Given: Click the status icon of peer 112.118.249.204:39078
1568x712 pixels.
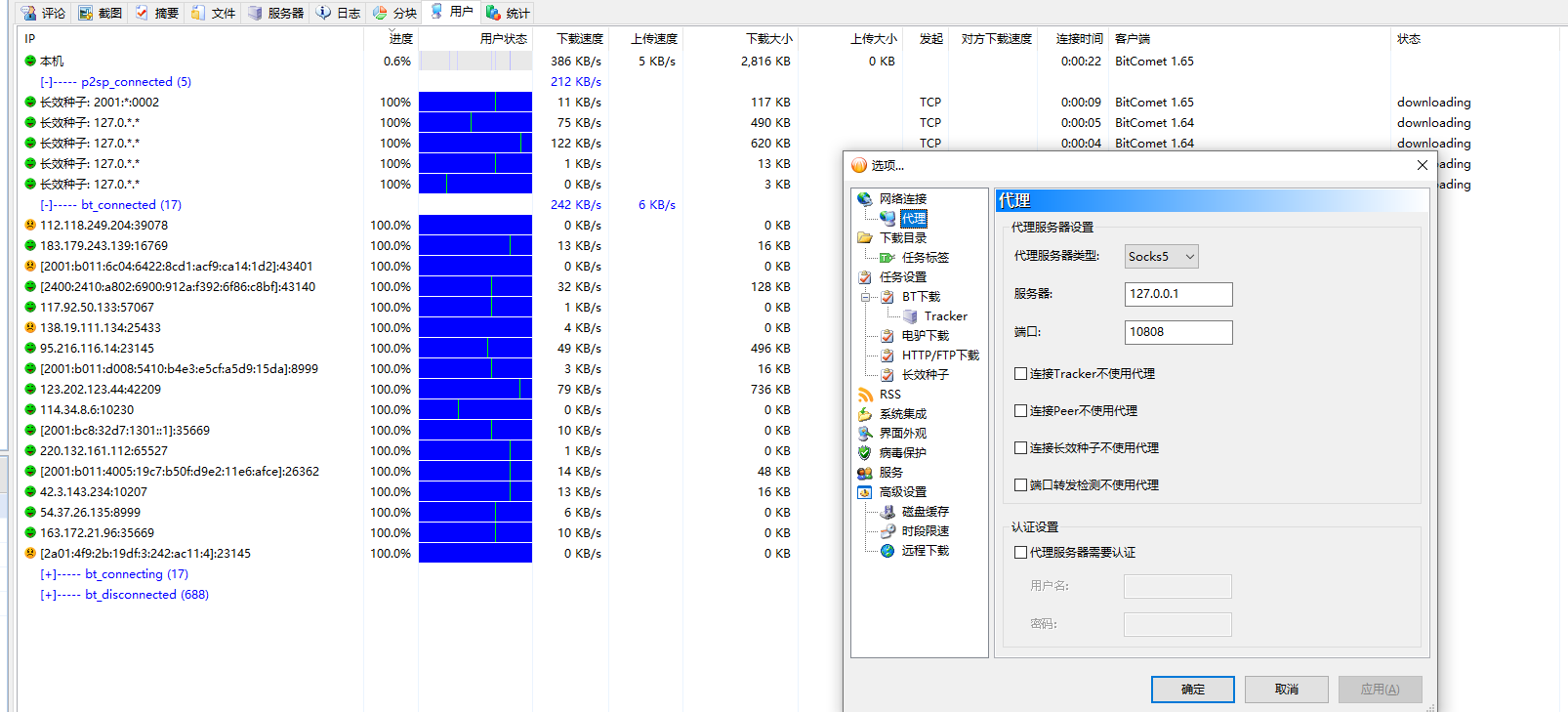Looking at the screenshot, I should pos(30,225).
